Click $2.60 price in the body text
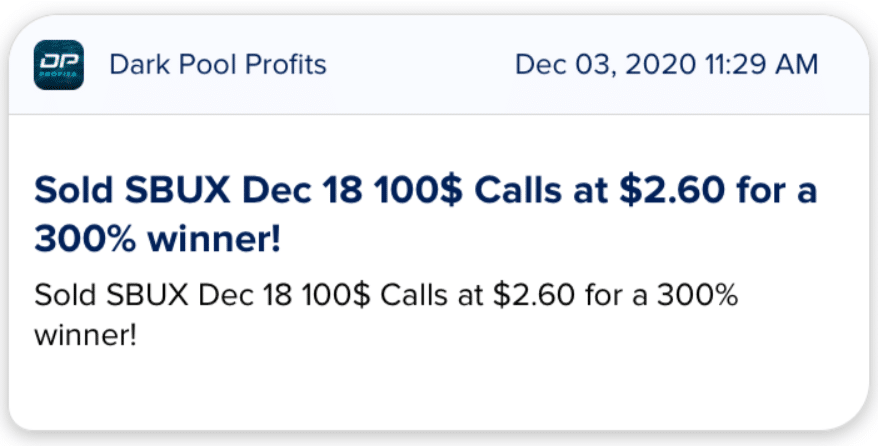The width and height of the screenshot is (878, 446). [x=534, y=295]
